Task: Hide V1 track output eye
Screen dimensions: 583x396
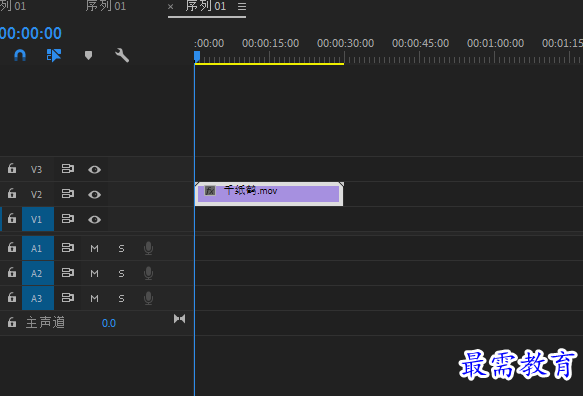Action: pyautogui.click(x=94, y=219)
